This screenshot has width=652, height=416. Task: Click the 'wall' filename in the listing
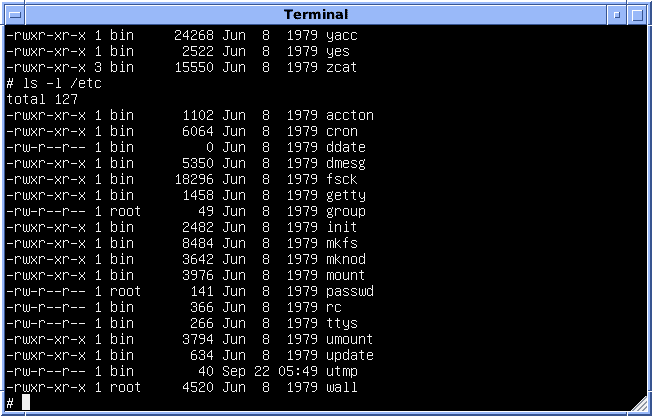(x=342, y=387)
